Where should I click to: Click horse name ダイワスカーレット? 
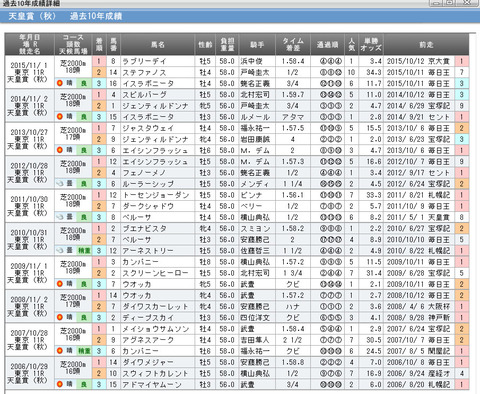click(156, 306)
